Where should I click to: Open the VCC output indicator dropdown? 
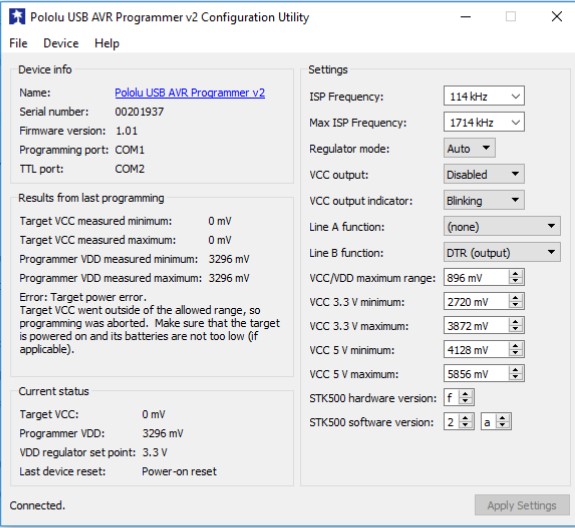(484, 201)
